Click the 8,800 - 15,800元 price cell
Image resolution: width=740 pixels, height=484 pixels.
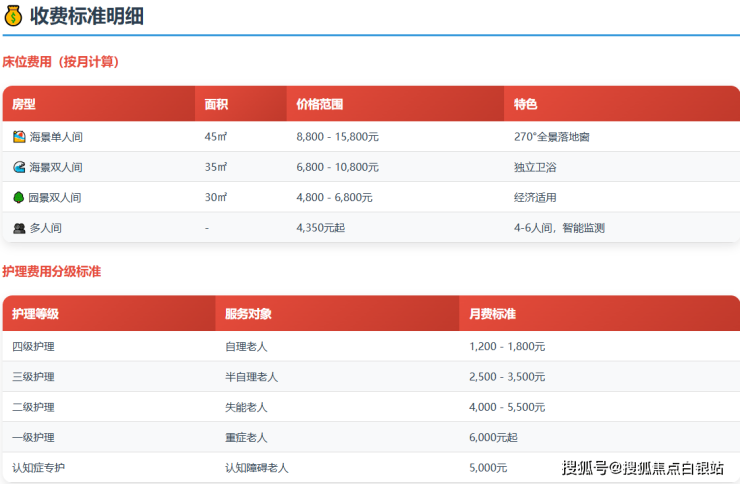tap(338, 137)
